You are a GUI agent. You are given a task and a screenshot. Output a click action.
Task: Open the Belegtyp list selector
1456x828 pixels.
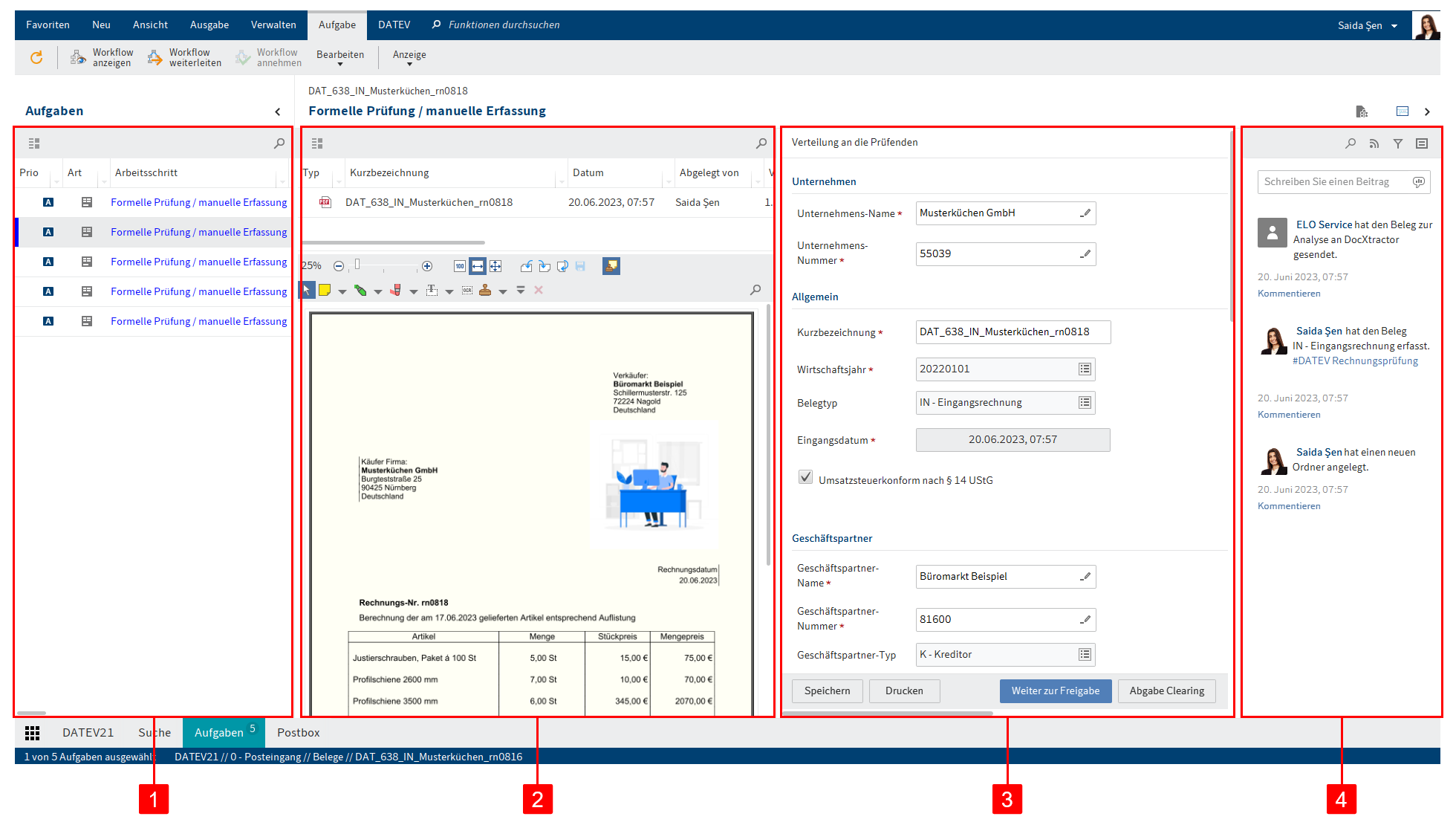(1085, 403)
